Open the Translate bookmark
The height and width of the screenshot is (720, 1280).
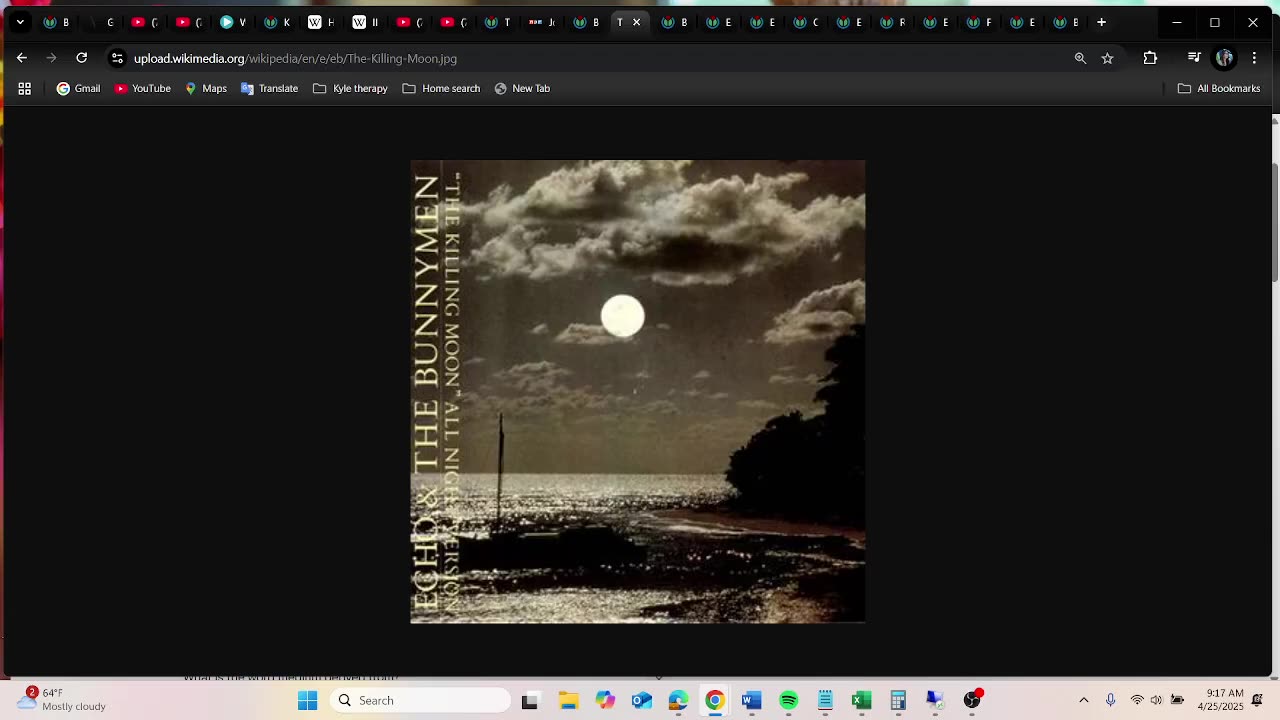tap(269, 88)
